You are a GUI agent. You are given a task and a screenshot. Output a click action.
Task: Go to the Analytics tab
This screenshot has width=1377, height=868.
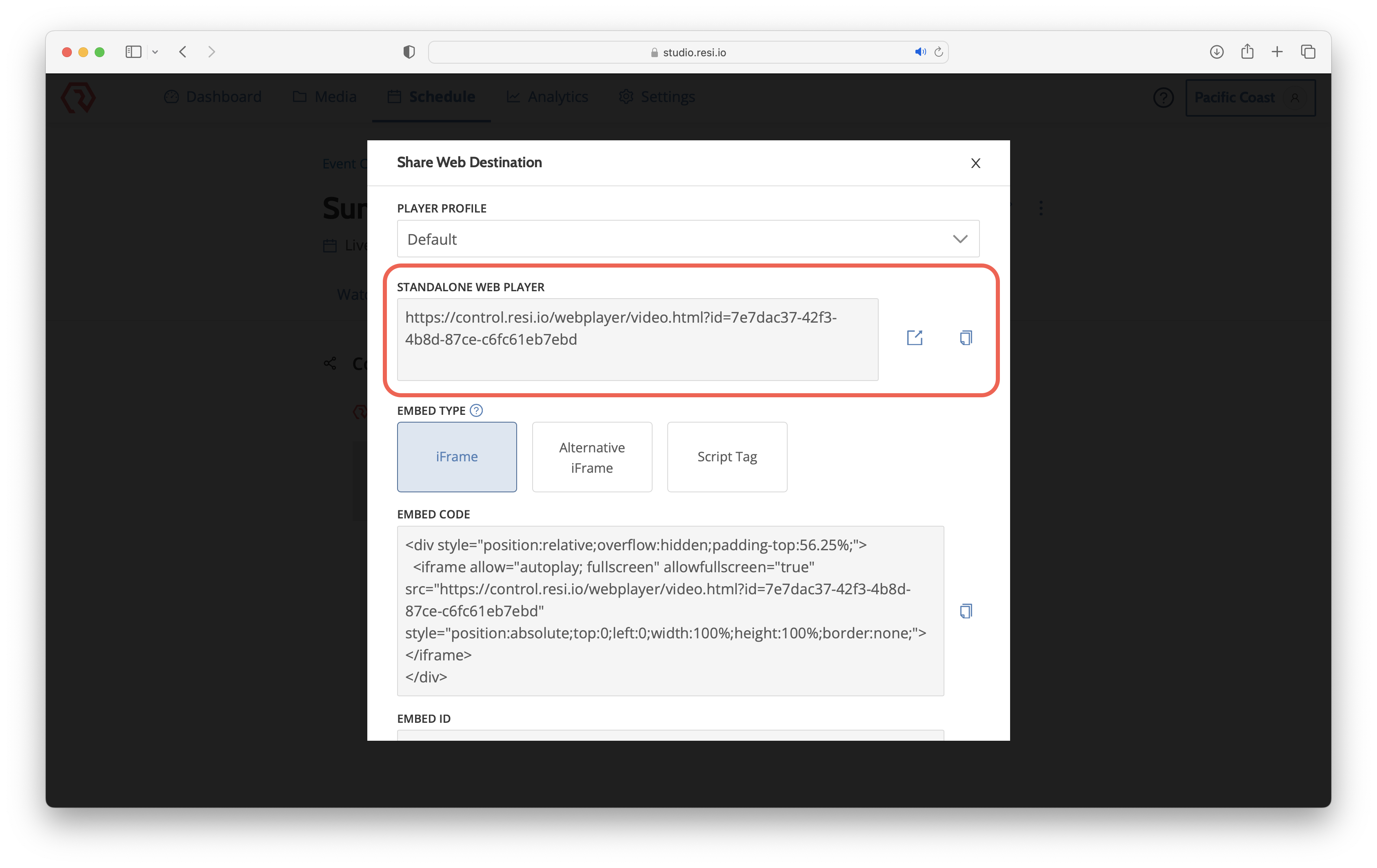[547, 97]
